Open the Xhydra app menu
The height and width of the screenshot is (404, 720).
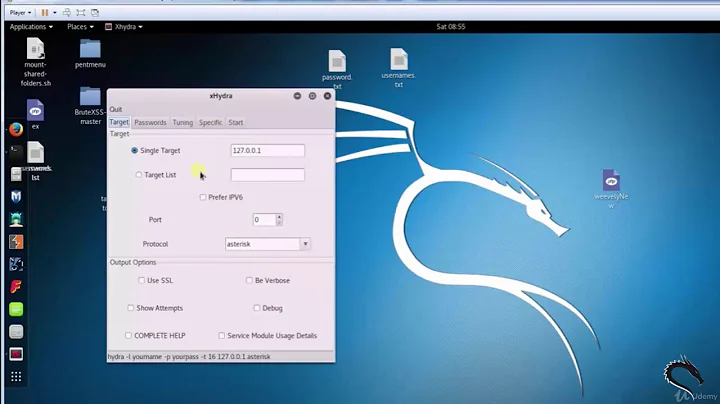click(124, 27)
